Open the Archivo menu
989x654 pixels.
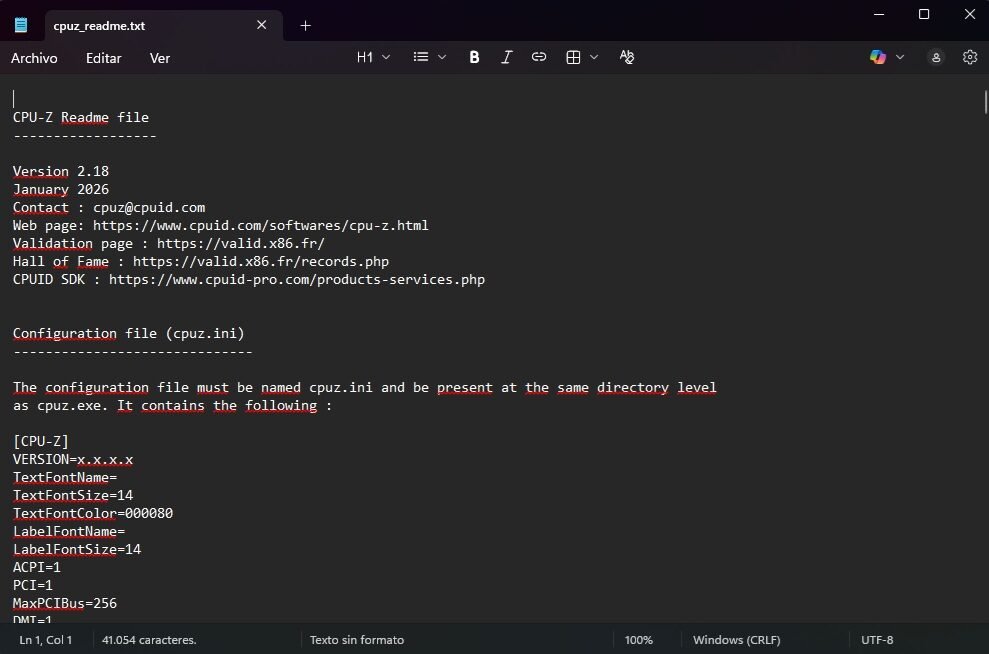click(34, 58)
